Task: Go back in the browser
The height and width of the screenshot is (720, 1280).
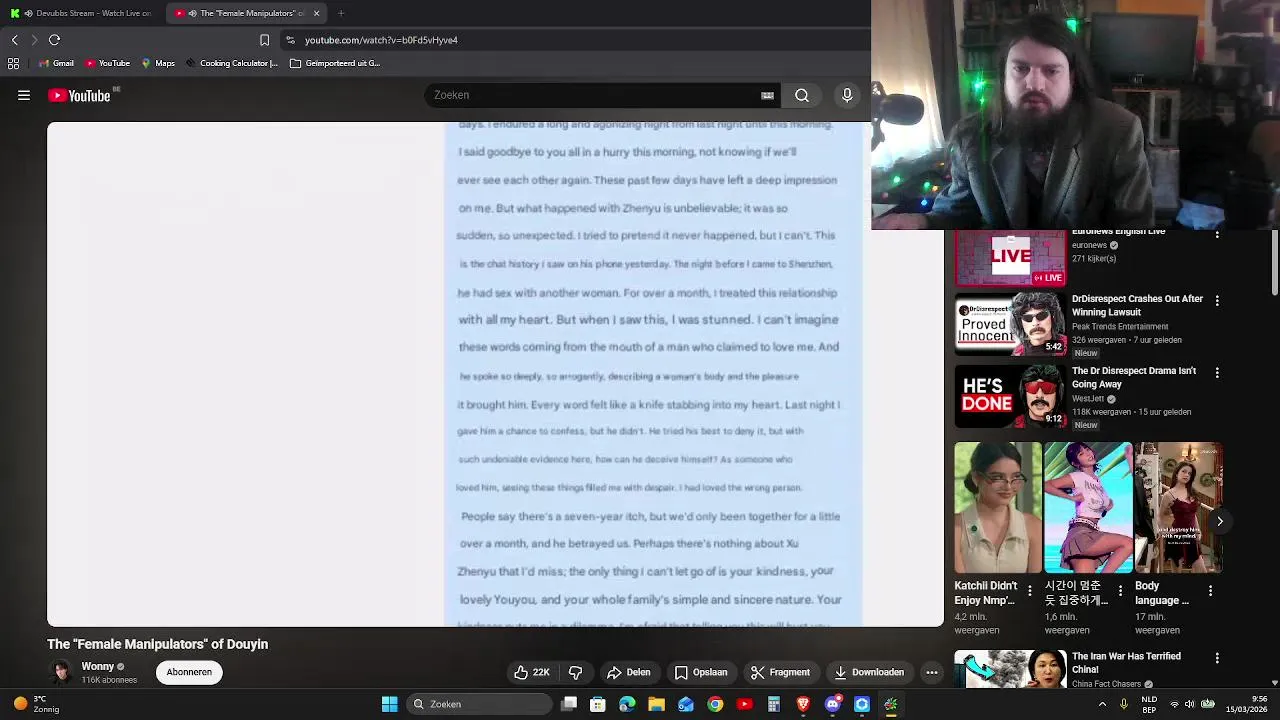Action: pos(14,40)
